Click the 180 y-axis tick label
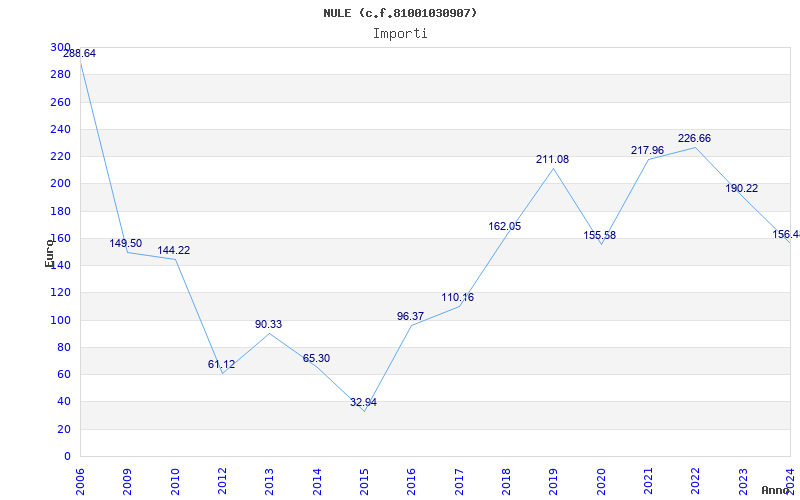 point(61,211)
